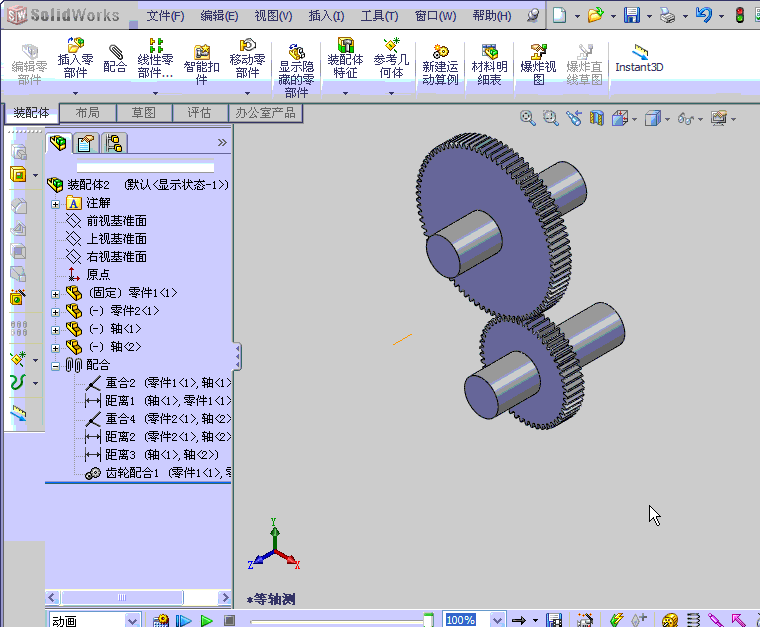Click Zoom to Fit magnifier icon
Screen dimensions: 760x627
tap(527, 118)
